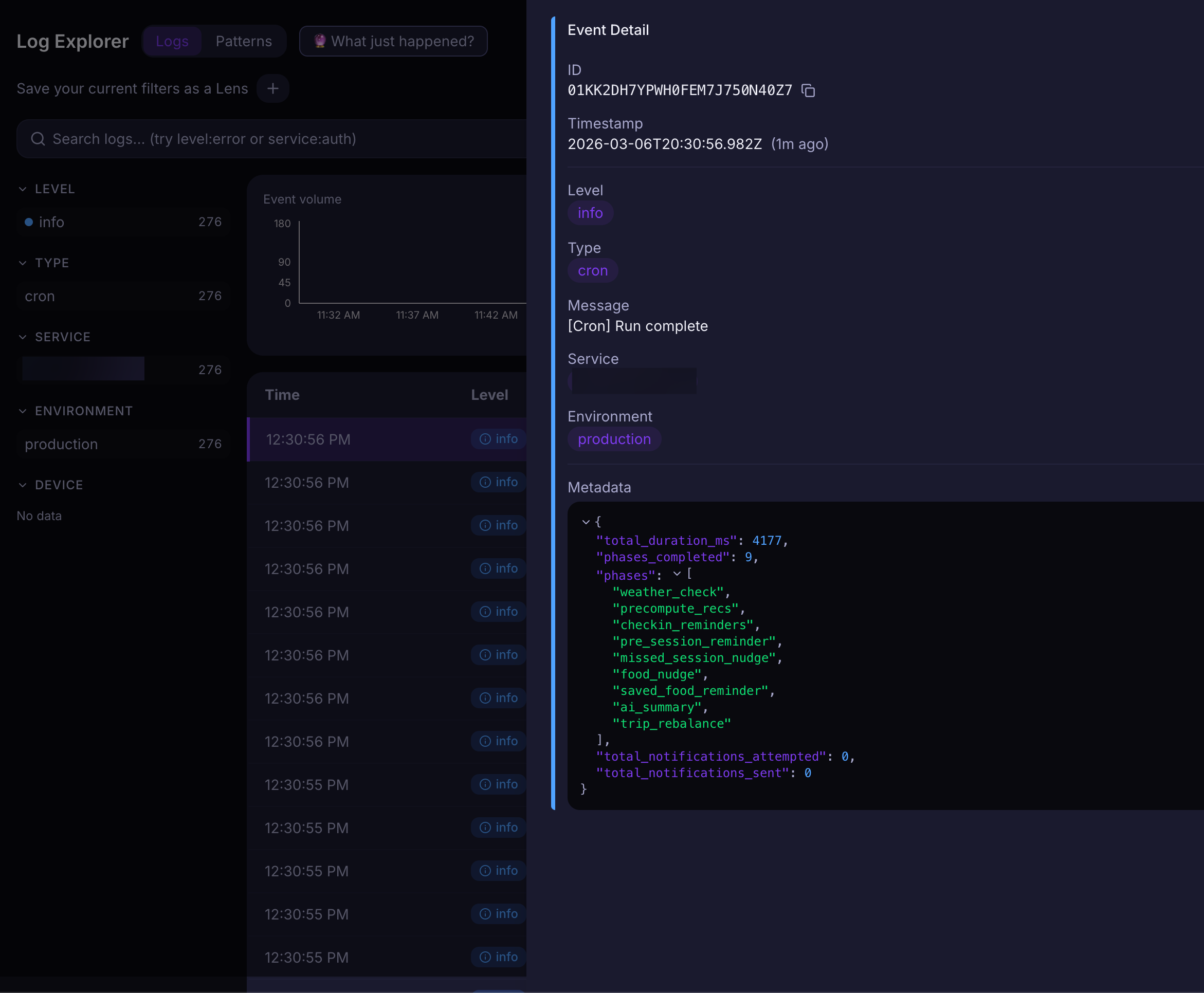Click the info icon on the highlighted log row badge
Viewport: 1204px width, 993px height.
[x=486, y=439]
